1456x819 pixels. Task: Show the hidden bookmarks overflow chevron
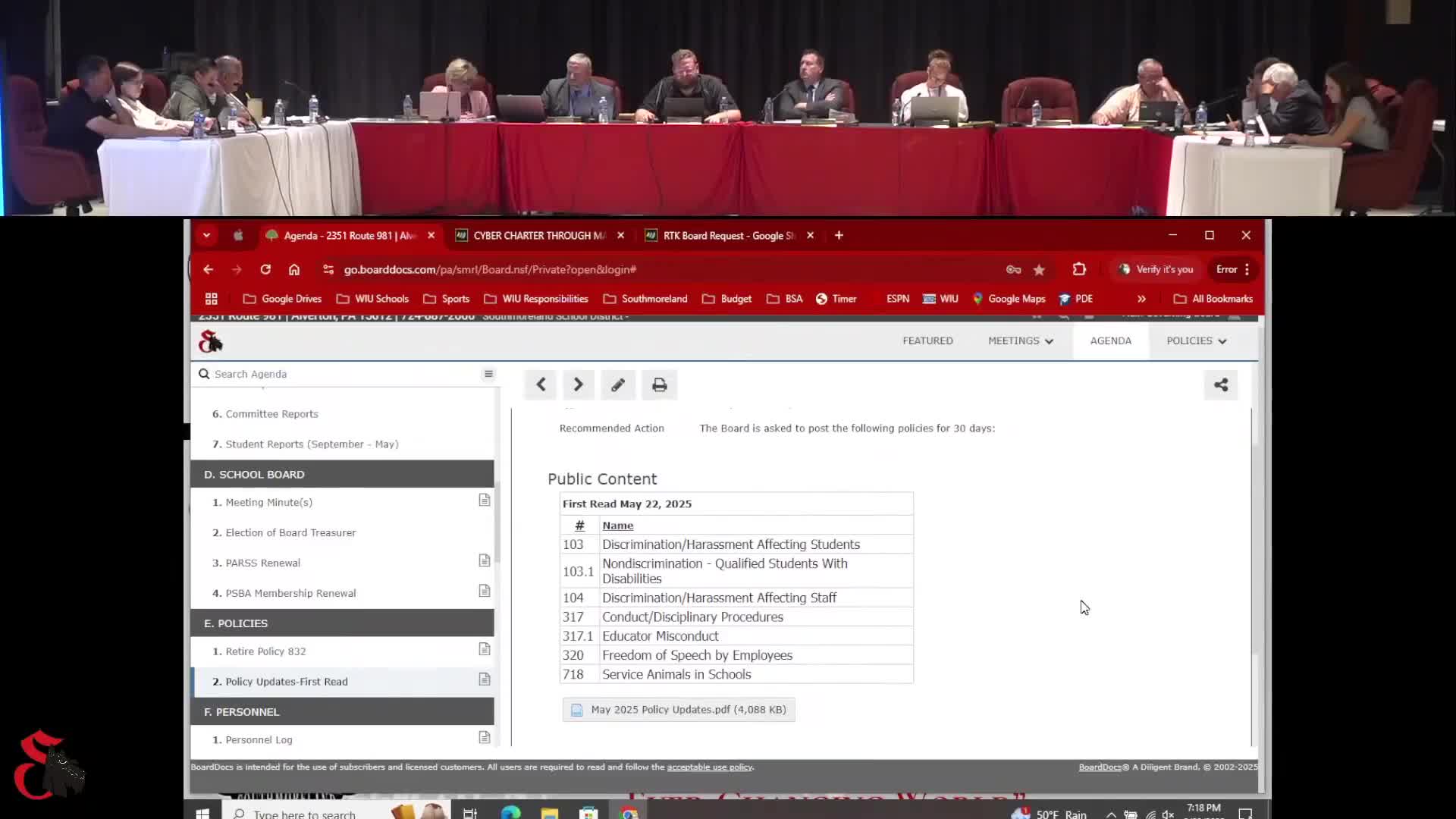point(1141,299)
